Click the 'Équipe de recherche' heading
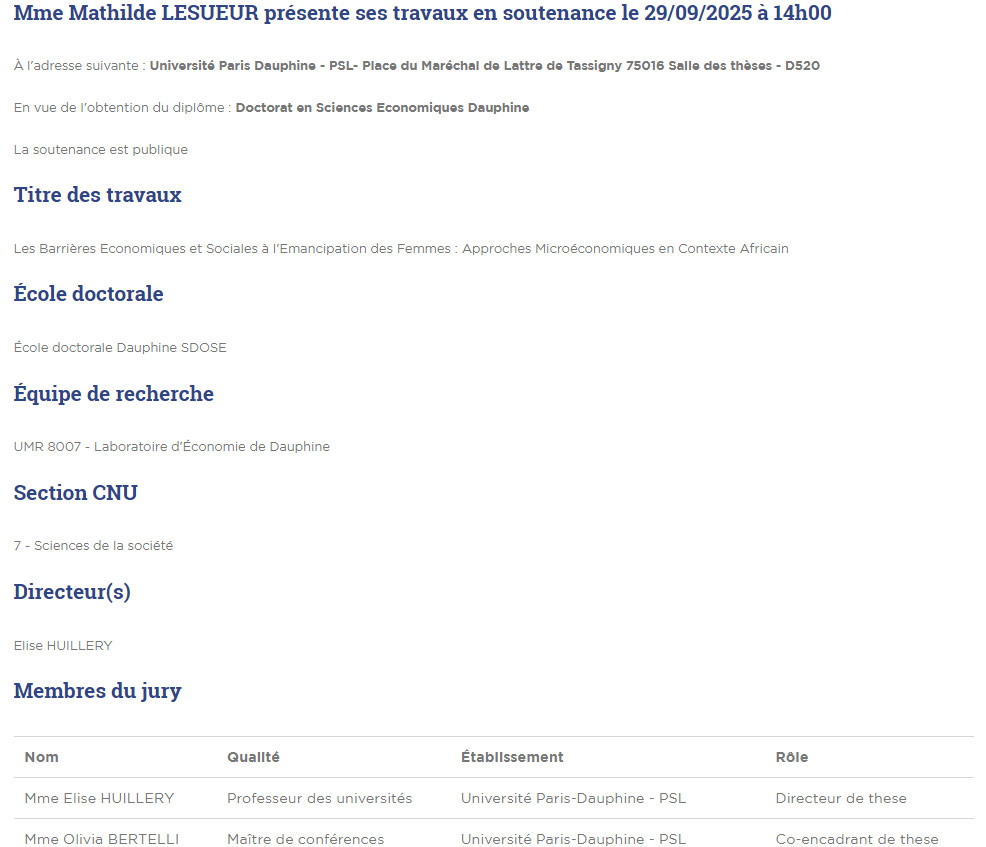 pos(114,394)
